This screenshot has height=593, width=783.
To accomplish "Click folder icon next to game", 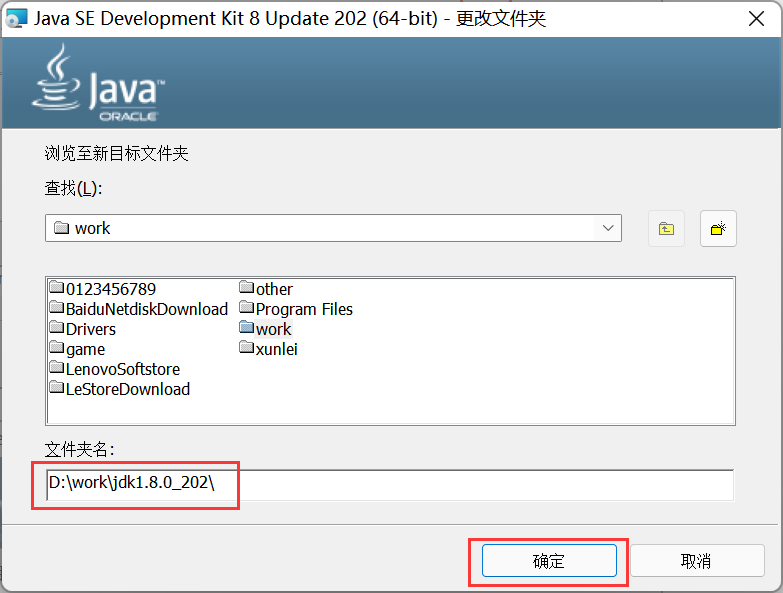I will point(57,347).
